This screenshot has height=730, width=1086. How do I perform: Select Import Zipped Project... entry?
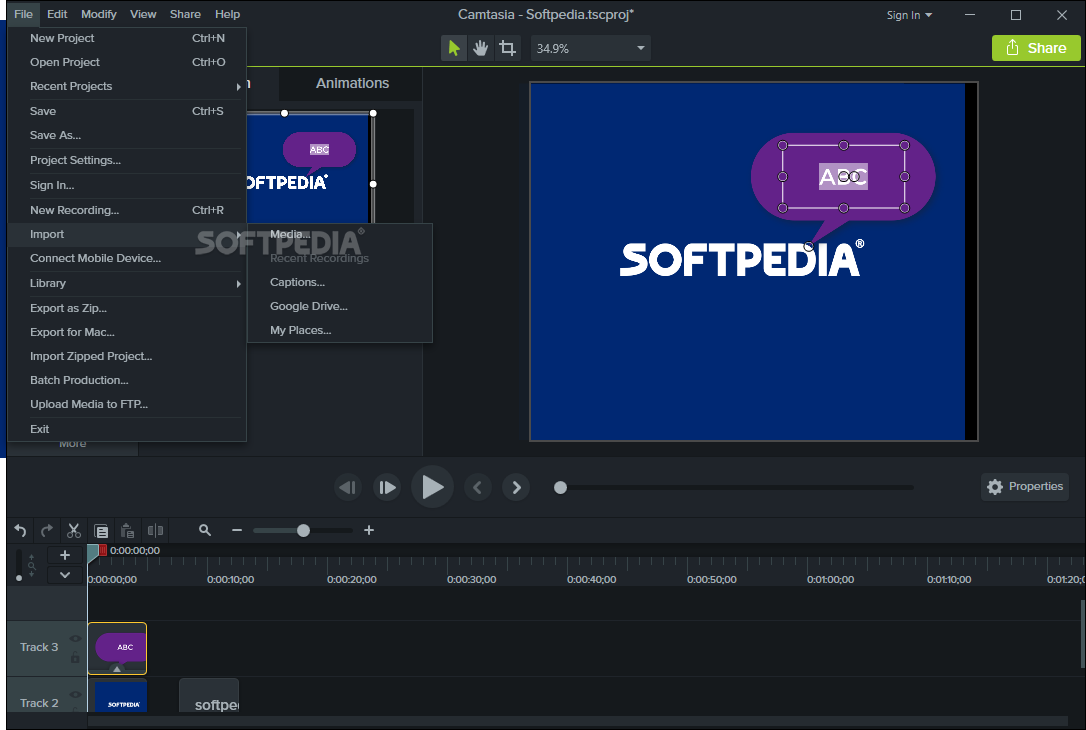[x=127, y=356]
